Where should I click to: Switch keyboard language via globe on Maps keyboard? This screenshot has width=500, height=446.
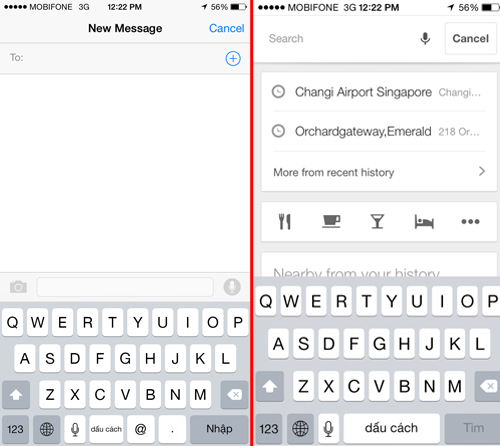tap(300, 428)
